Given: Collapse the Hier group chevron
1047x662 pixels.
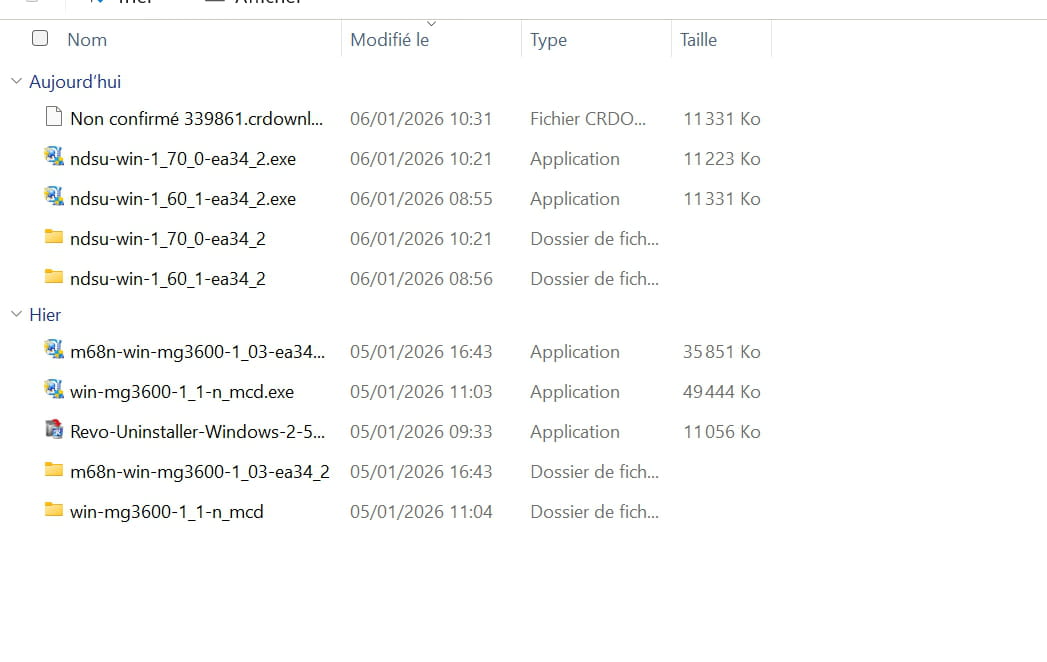Looking at the screenshot, I should (16, 315).
